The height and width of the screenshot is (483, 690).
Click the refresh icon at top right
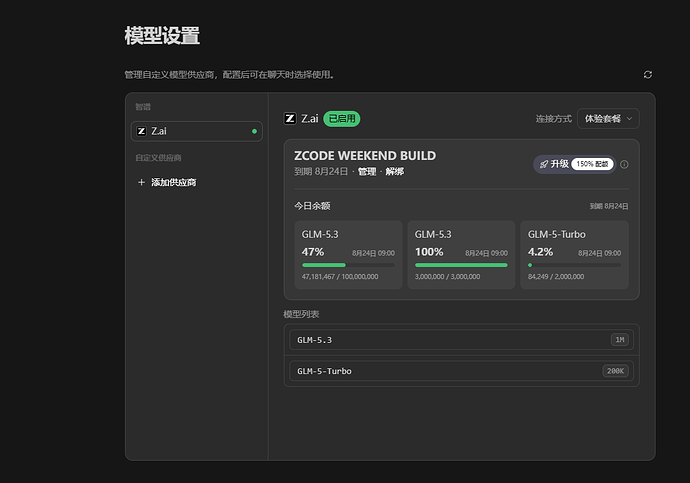pos(648,75)
